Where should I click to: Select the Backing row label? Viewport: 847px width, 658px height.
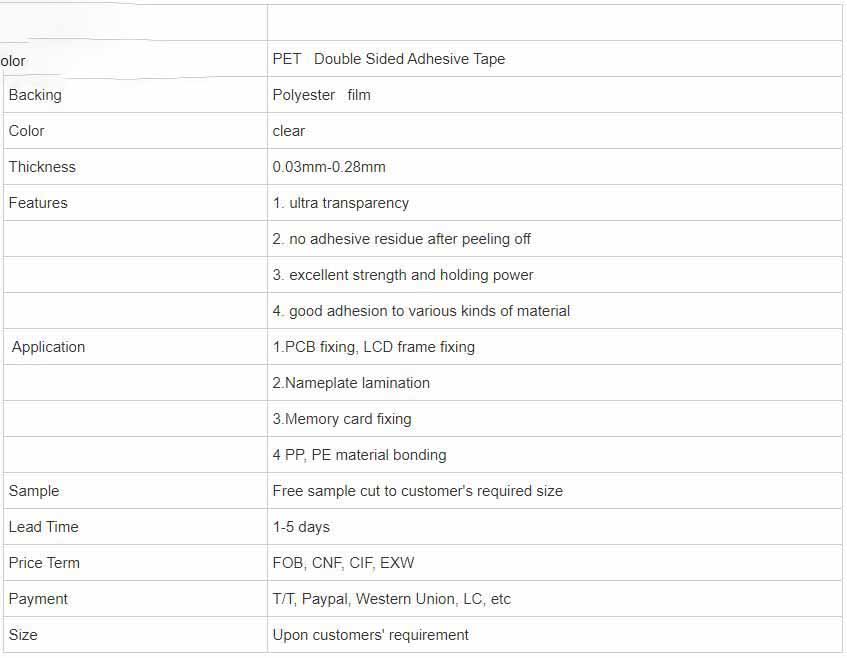tap(35, 95)
